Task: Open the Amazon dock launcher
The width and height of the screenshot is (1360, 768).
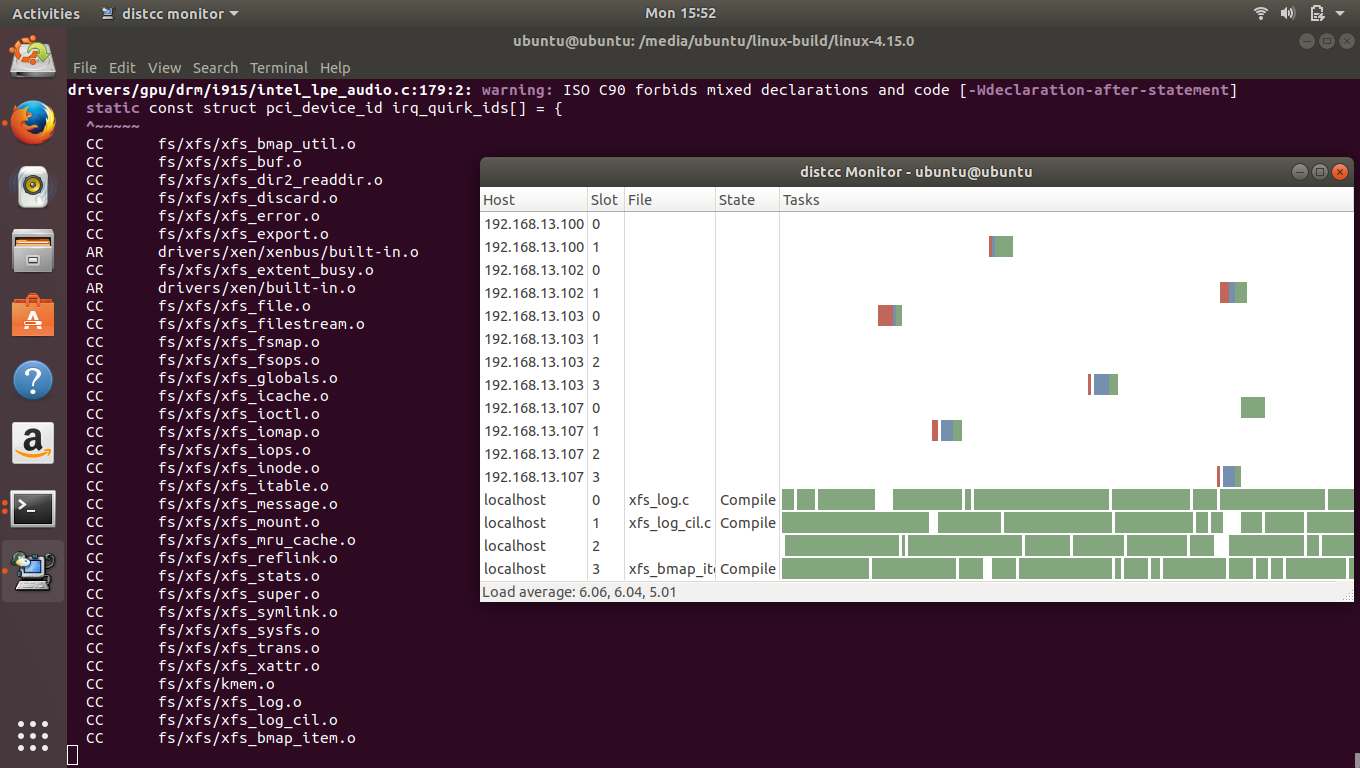Action: [33, 443]
